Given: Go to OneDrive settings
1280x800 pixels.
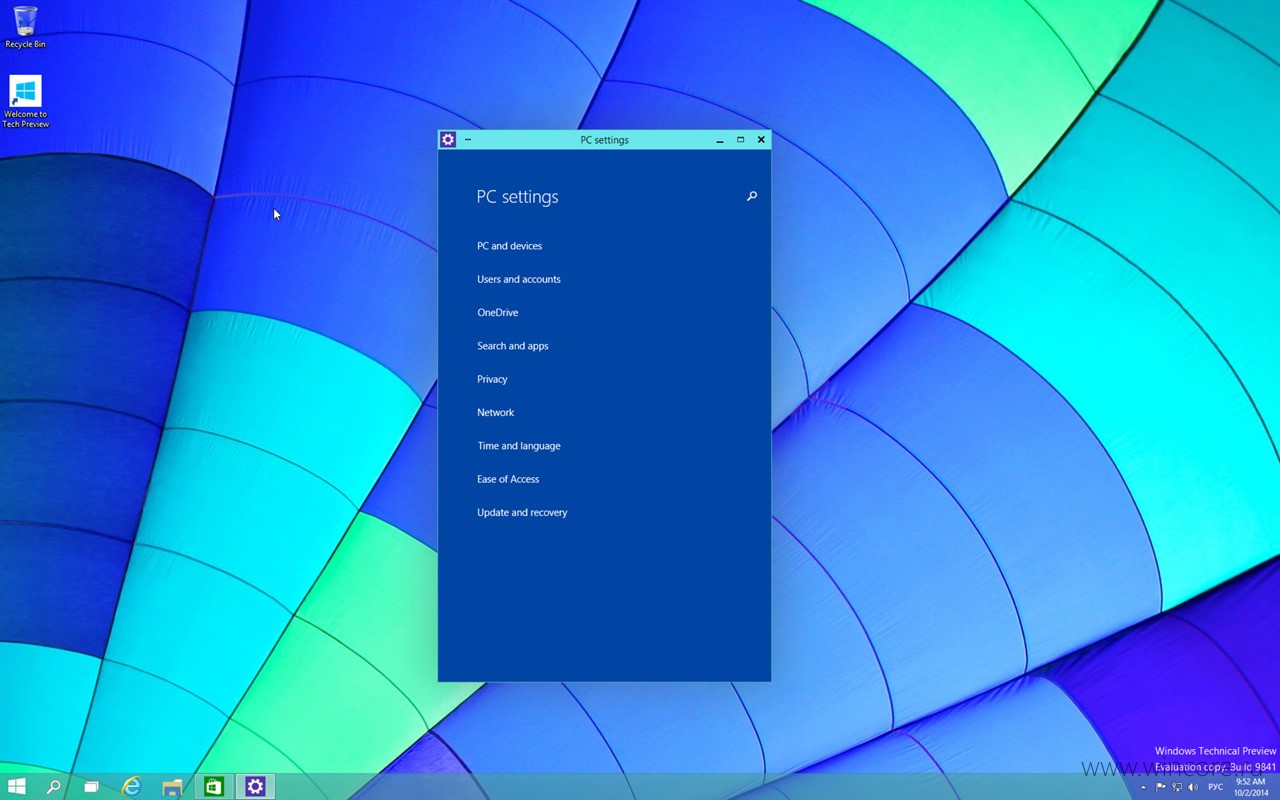Looking at the screenshot, I should pos(497,313).
